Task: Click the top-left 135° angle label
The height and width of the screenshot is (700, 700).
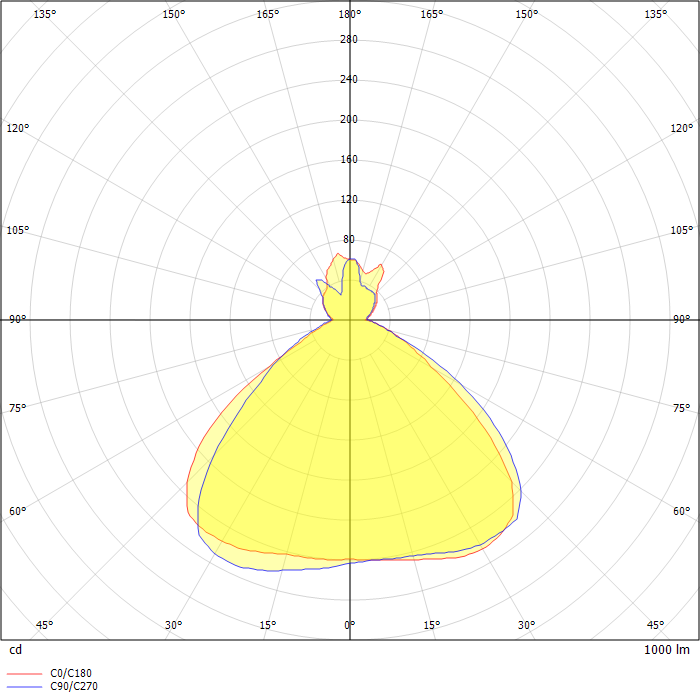Action: click(x=45, y=14)
